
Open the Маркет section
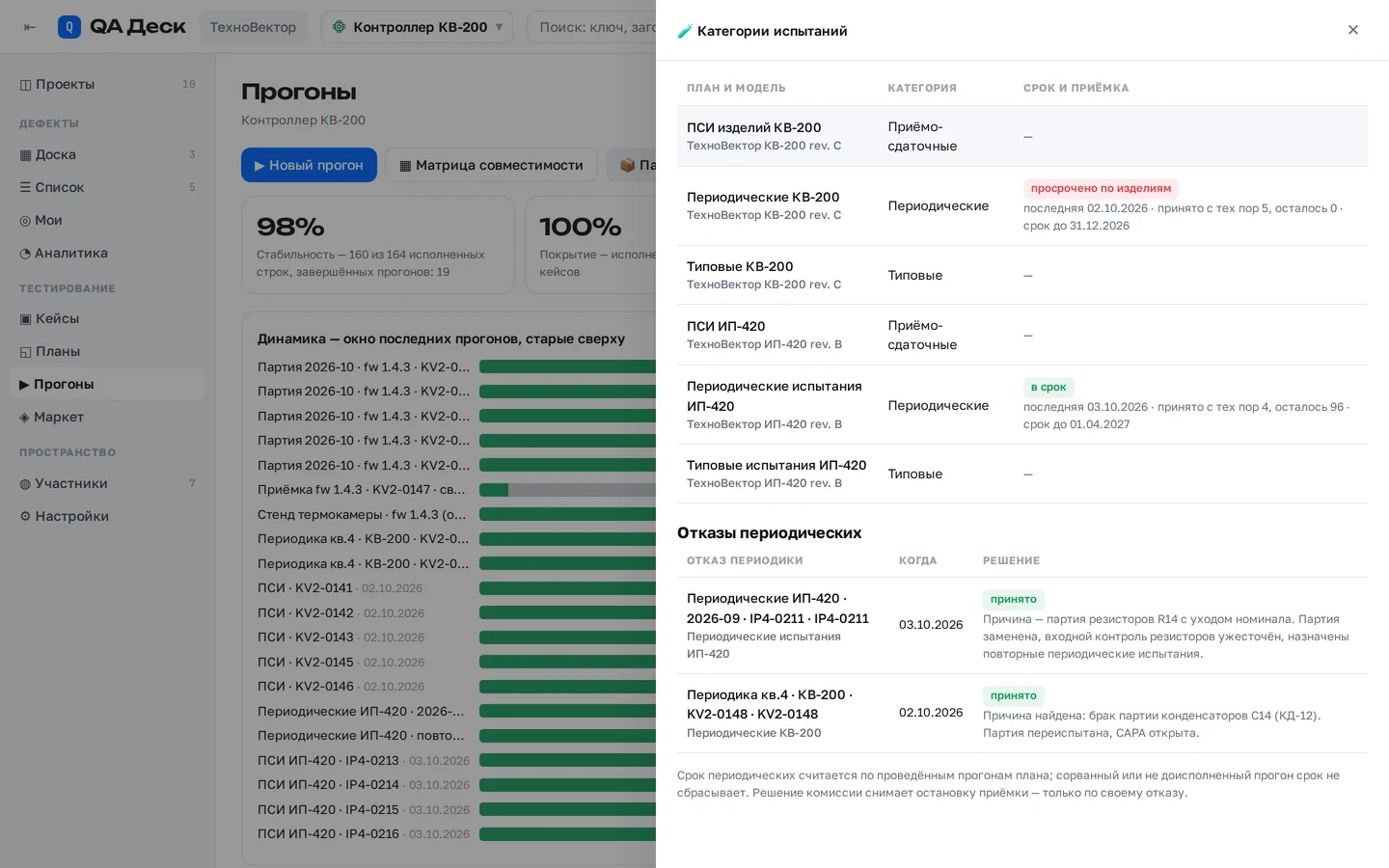(108, 418)
